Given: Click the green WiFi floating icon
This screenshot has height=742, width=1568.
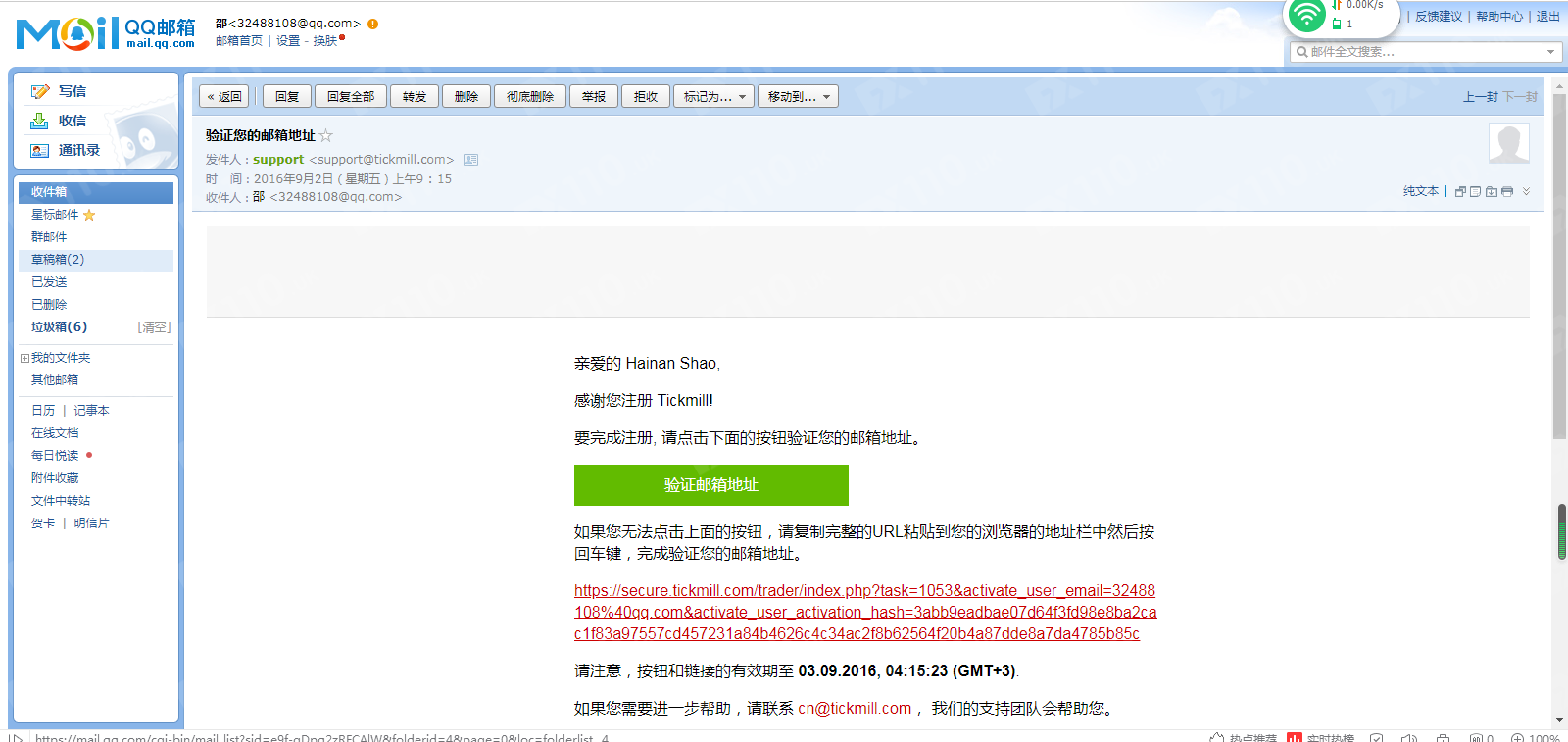Looking at the screenshot, I should pos(1306,16).
